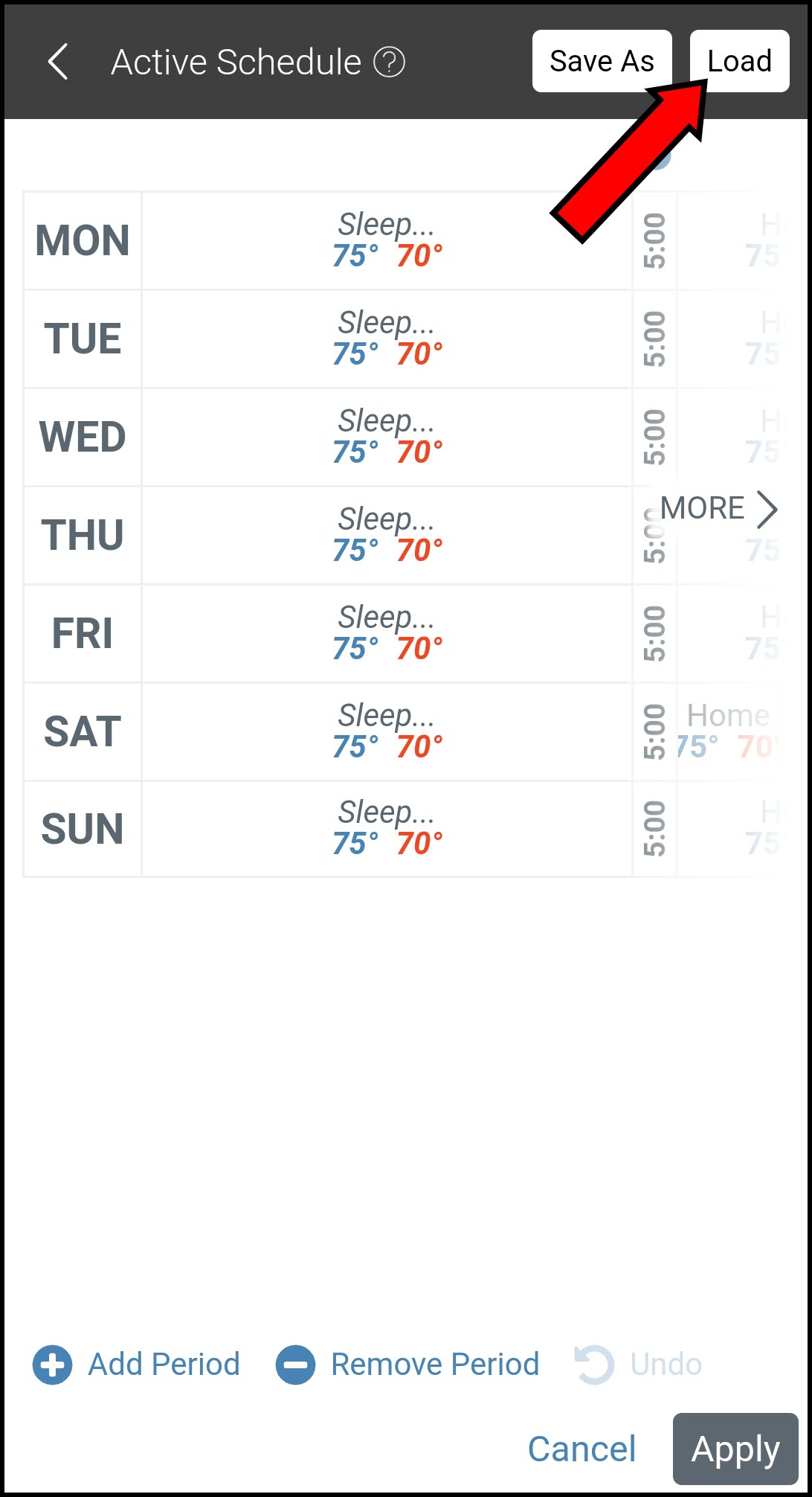This screenshot has width=812, height=1497.
Task: Select the SUN day row label
Action: pos(83,829)
